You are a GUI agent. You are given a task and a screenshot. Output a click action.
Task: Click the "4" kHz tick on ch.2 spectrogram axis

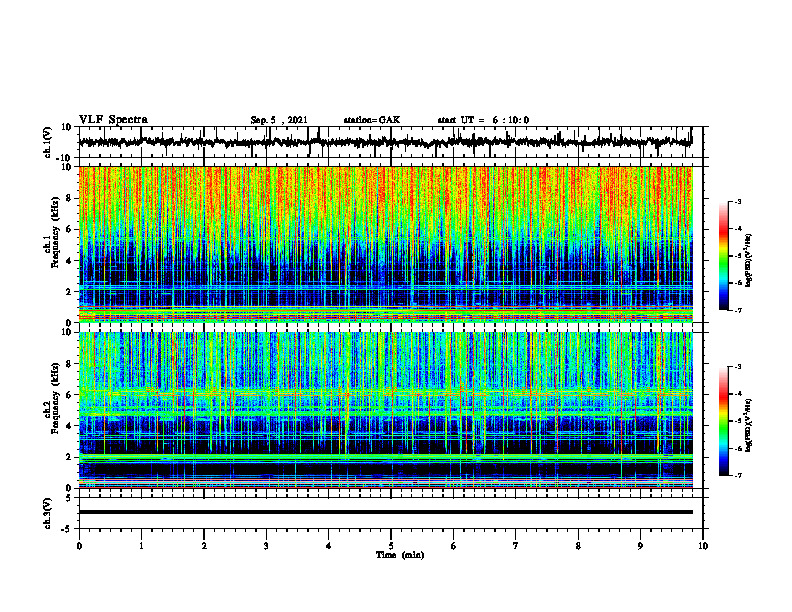click(70, 426)
